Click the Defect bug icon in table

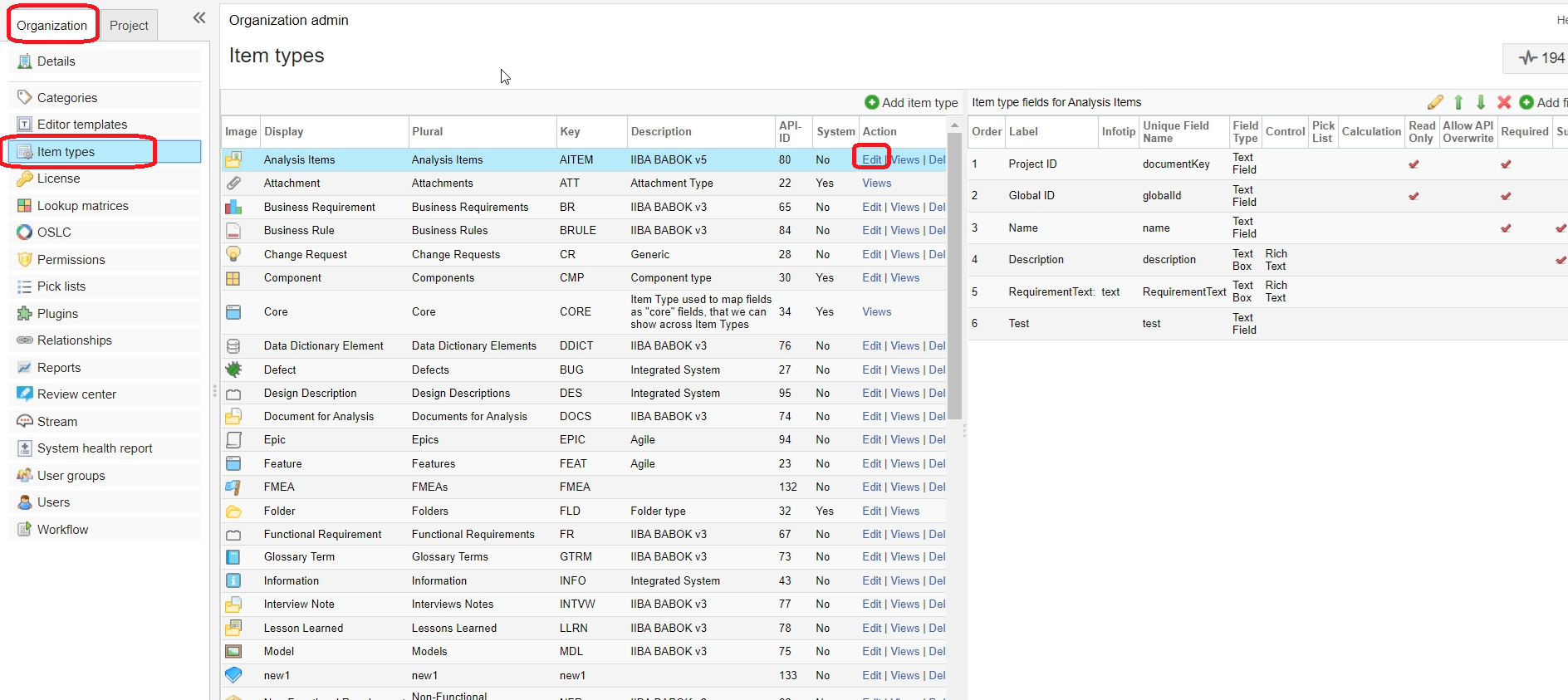click(x=233, y=370)
